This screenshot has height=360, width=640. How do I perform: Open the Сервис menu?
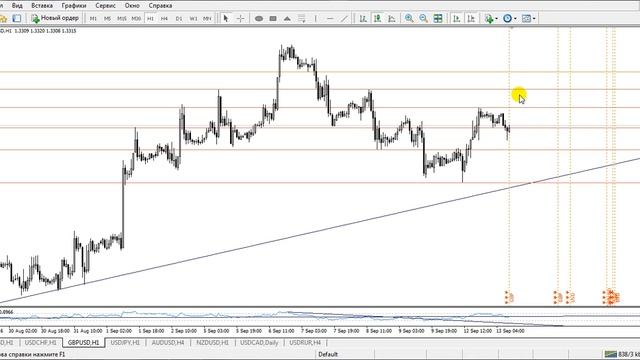coord(105,6)
